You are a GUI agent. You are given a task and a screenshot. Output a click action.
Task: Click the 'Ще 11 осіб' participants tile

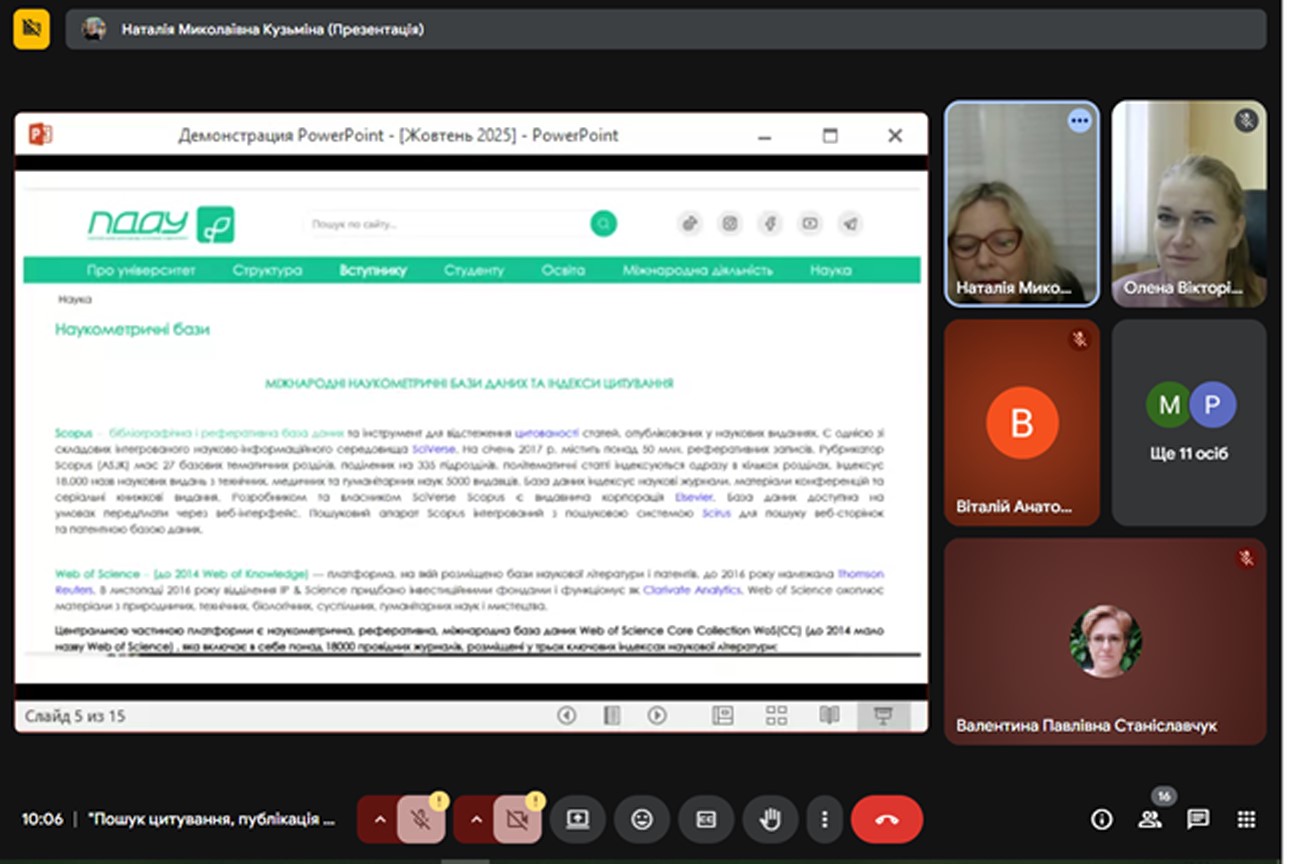point(1188,422)
